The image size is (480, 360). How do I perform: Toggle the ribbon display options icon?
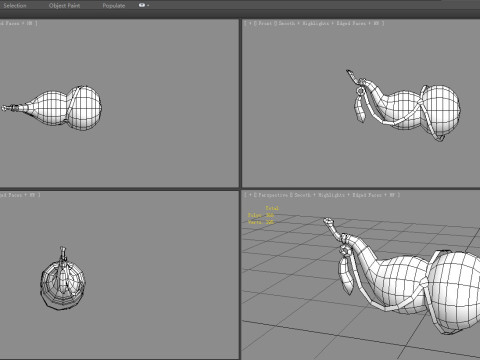tap(143, 5)
